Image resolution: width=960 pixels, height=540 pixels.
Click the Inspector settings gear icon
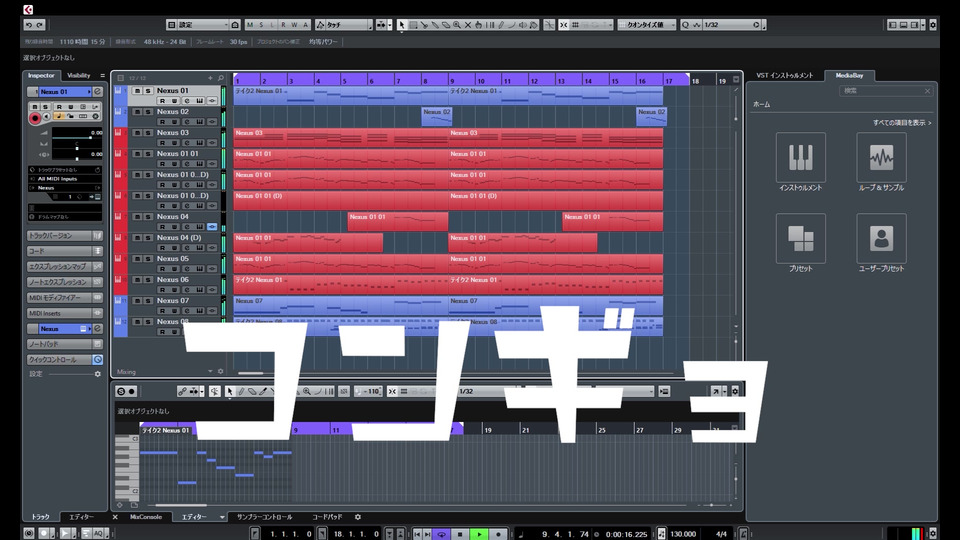pos(97,373)
